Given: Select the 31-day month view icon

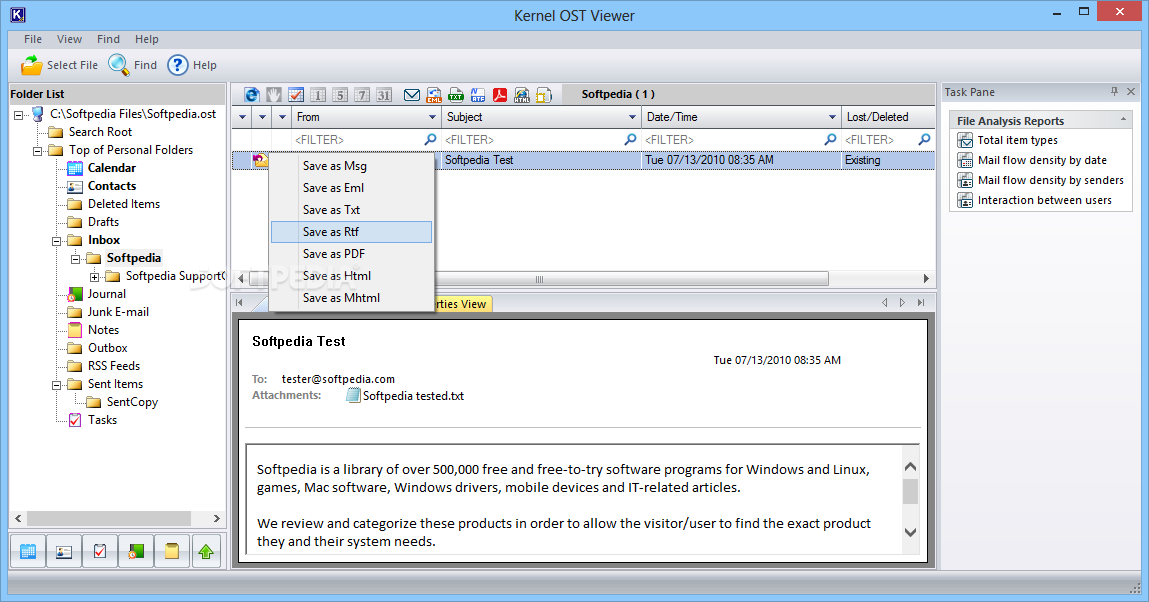Looking at the screenshot, I should pos(384,94).
